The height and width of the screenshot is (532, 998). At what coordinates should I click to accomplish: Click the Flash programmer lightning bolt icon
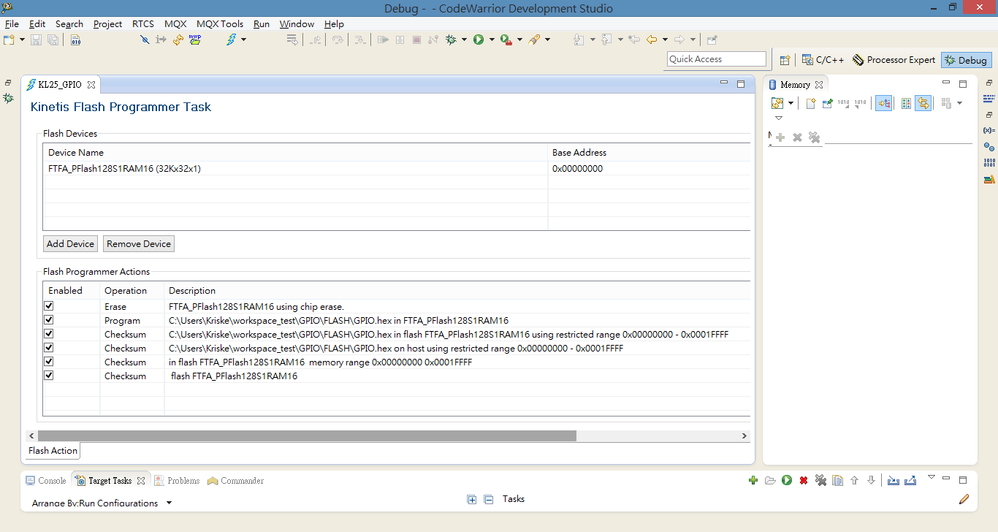pyautogui.click(x=232, y=39)
